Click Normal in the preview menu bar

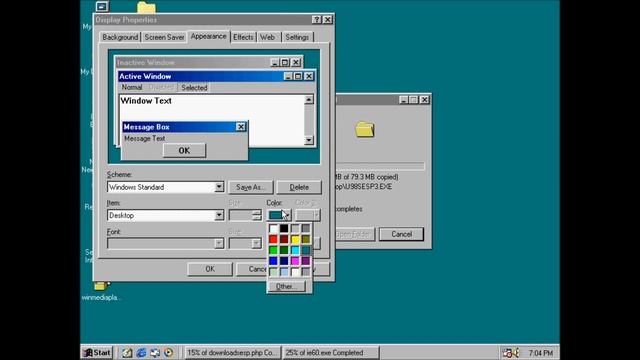pyautogui.click(x=132, y=87)
